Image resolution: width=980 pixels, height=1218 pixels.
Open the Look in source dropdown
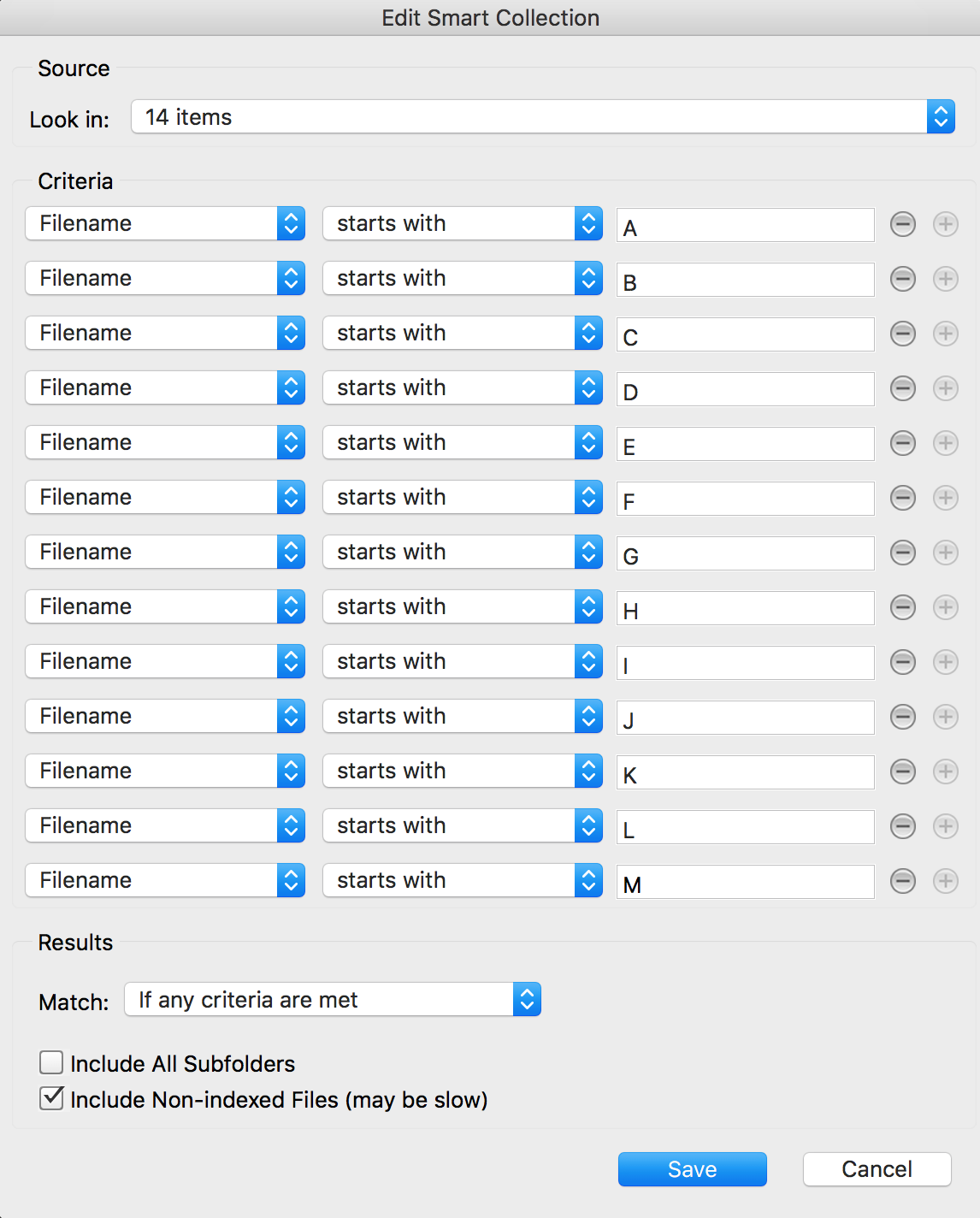pos(542,117)
